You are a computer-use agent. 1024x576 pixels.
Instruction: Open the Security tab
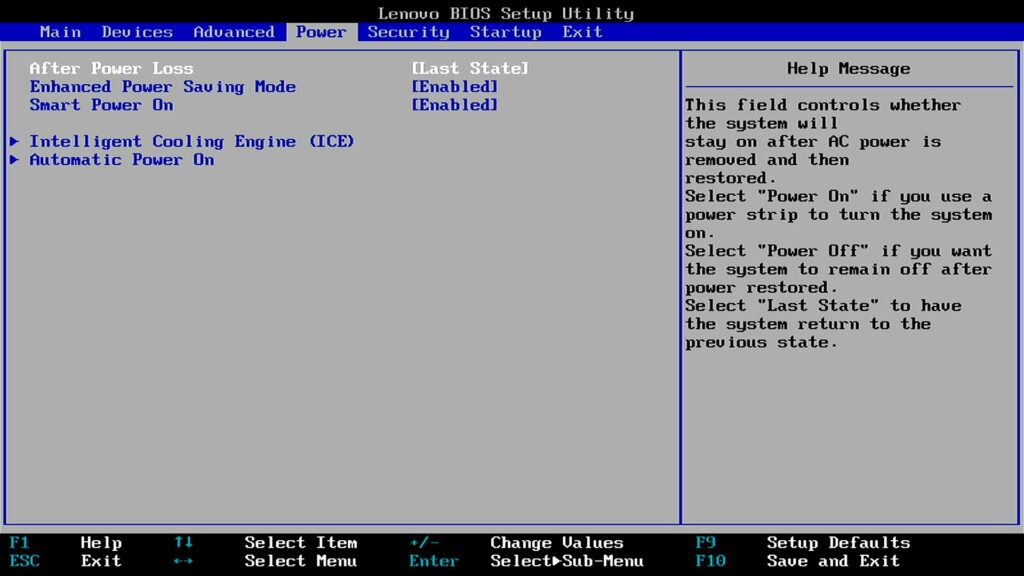[x=408, y=32]
